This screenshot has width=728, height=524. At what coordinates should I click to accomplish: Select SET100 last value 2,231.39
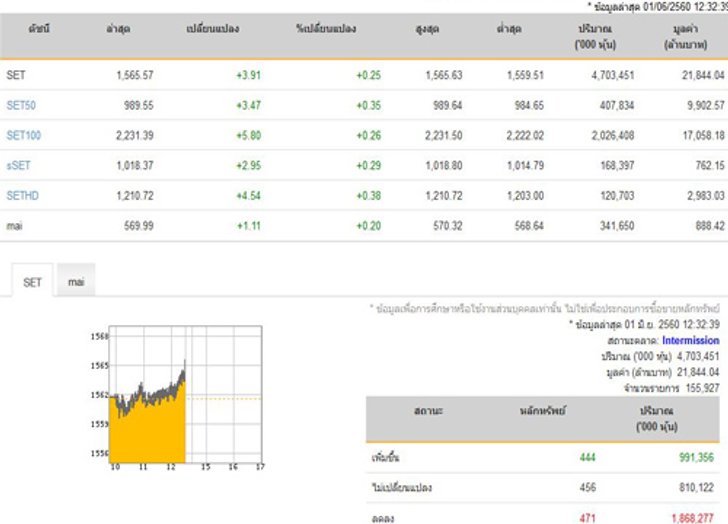135,136
